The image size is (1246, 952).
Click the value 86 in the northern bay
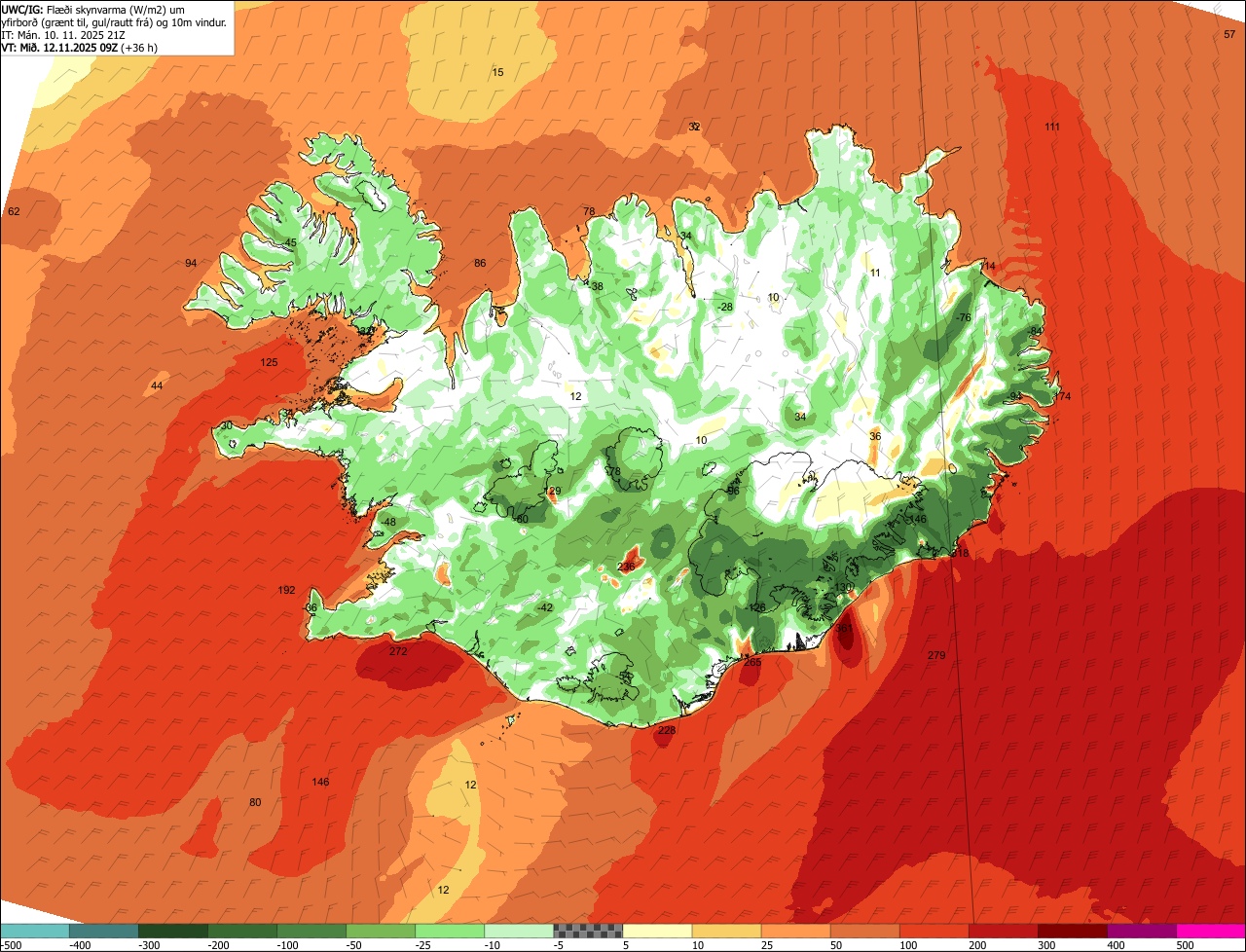(480, 263)
